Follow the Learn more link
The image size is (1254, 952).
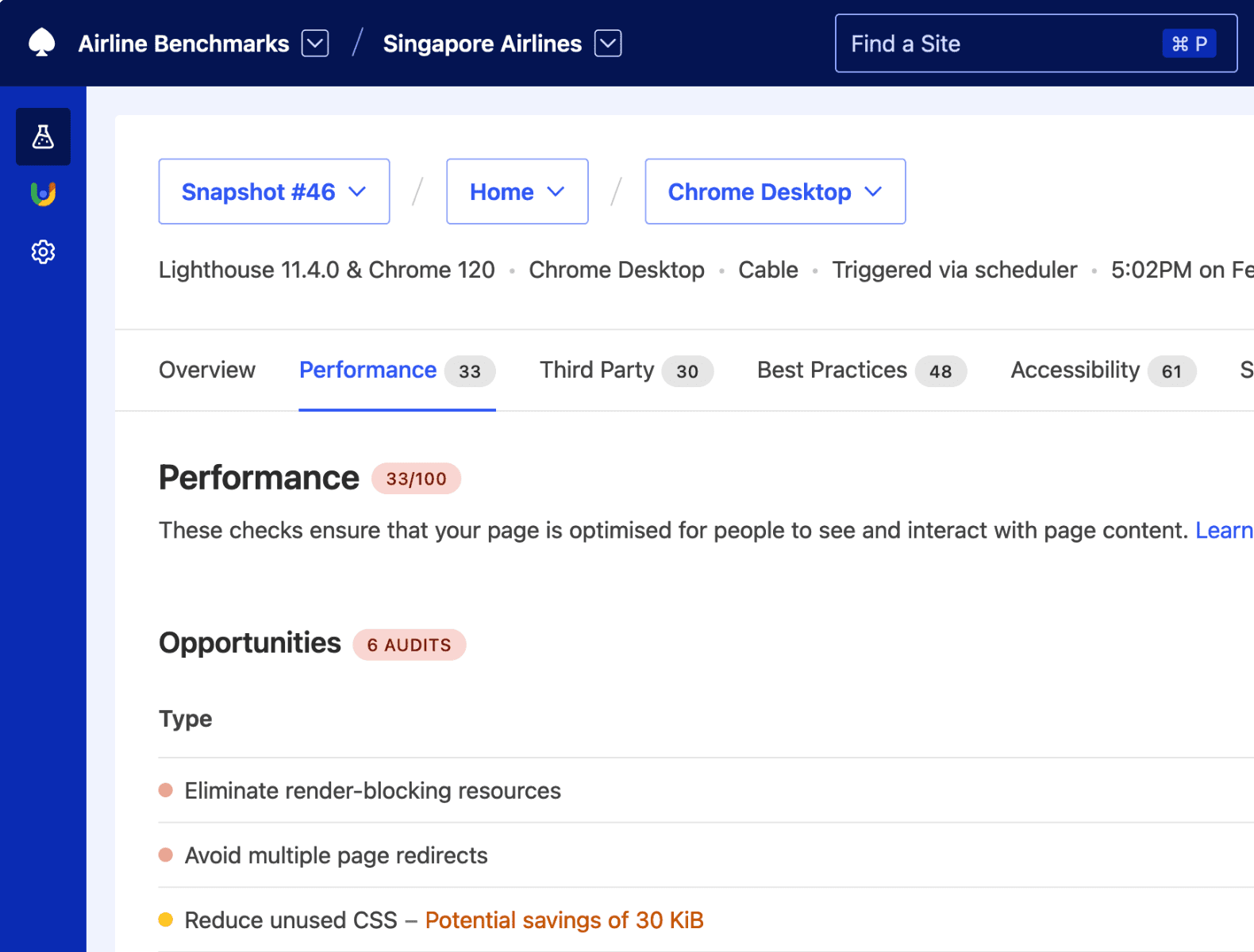point(1224,531)
